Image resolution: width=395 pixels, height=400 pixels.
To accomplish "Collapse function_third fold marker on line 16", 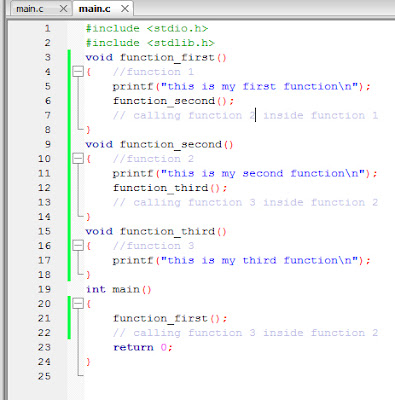I will [78, 246].
